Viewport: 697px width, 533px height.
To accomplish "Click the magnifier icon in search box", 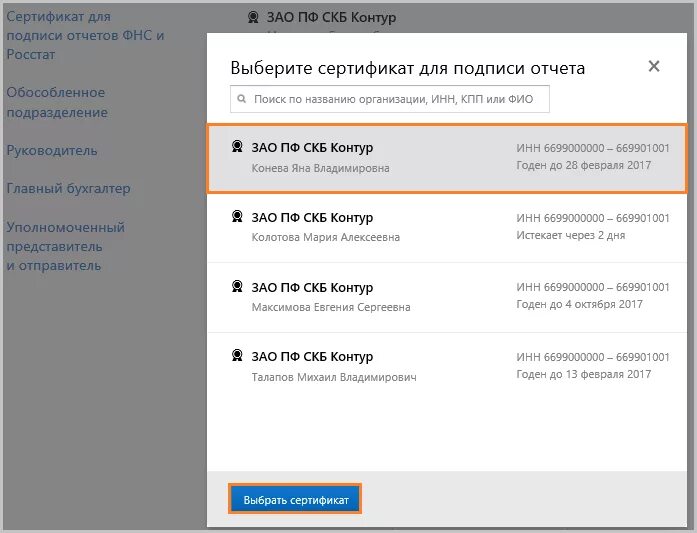I will pyautogui.click(x=241, y=99).
